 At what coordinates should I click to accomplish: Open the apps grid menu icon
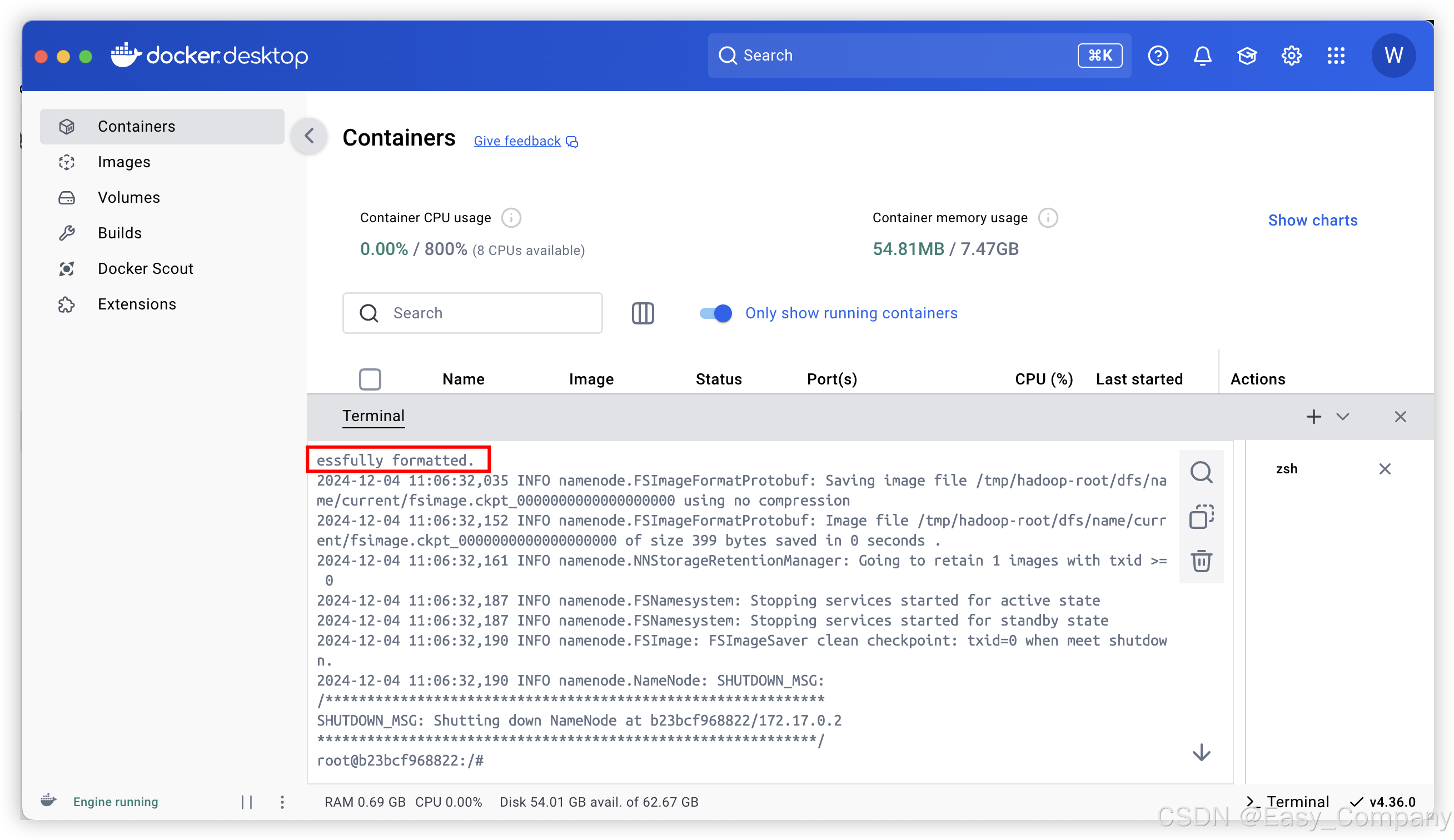1336,56
